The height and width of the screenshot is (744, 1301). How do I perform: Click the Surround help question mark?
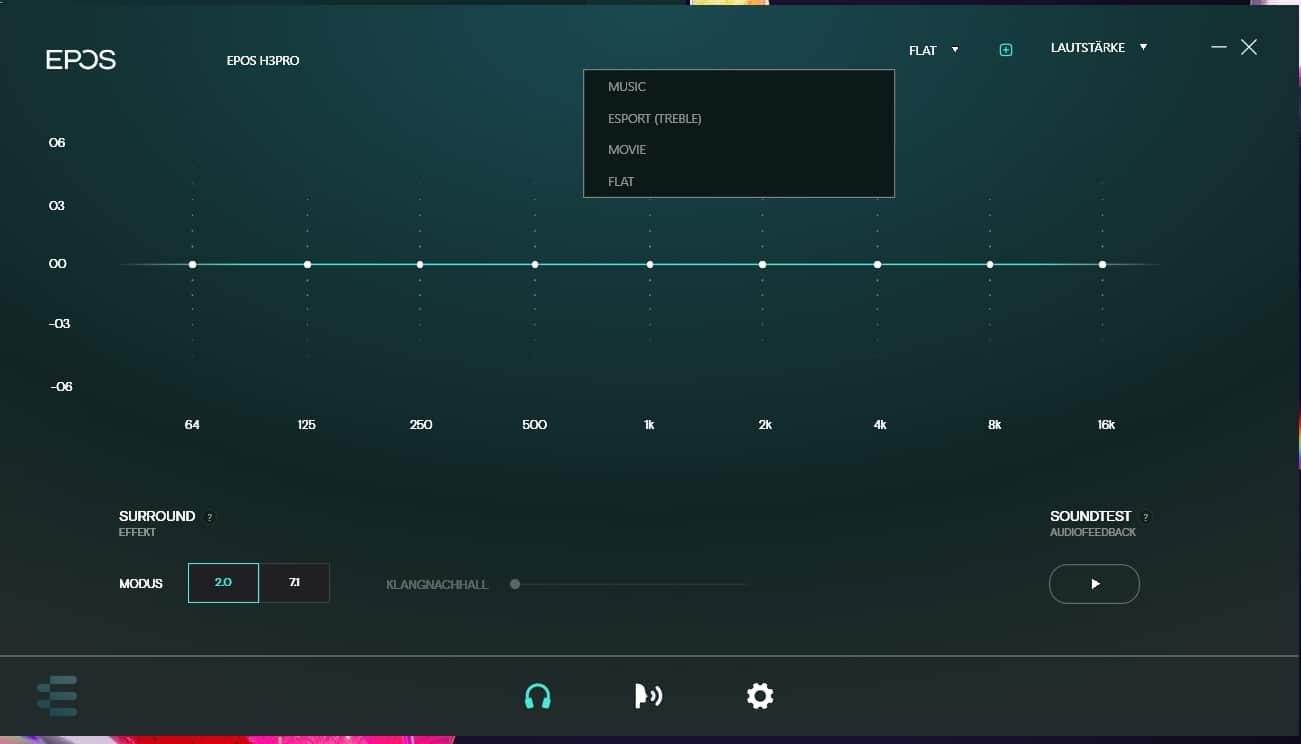click(x=209, y=517)
